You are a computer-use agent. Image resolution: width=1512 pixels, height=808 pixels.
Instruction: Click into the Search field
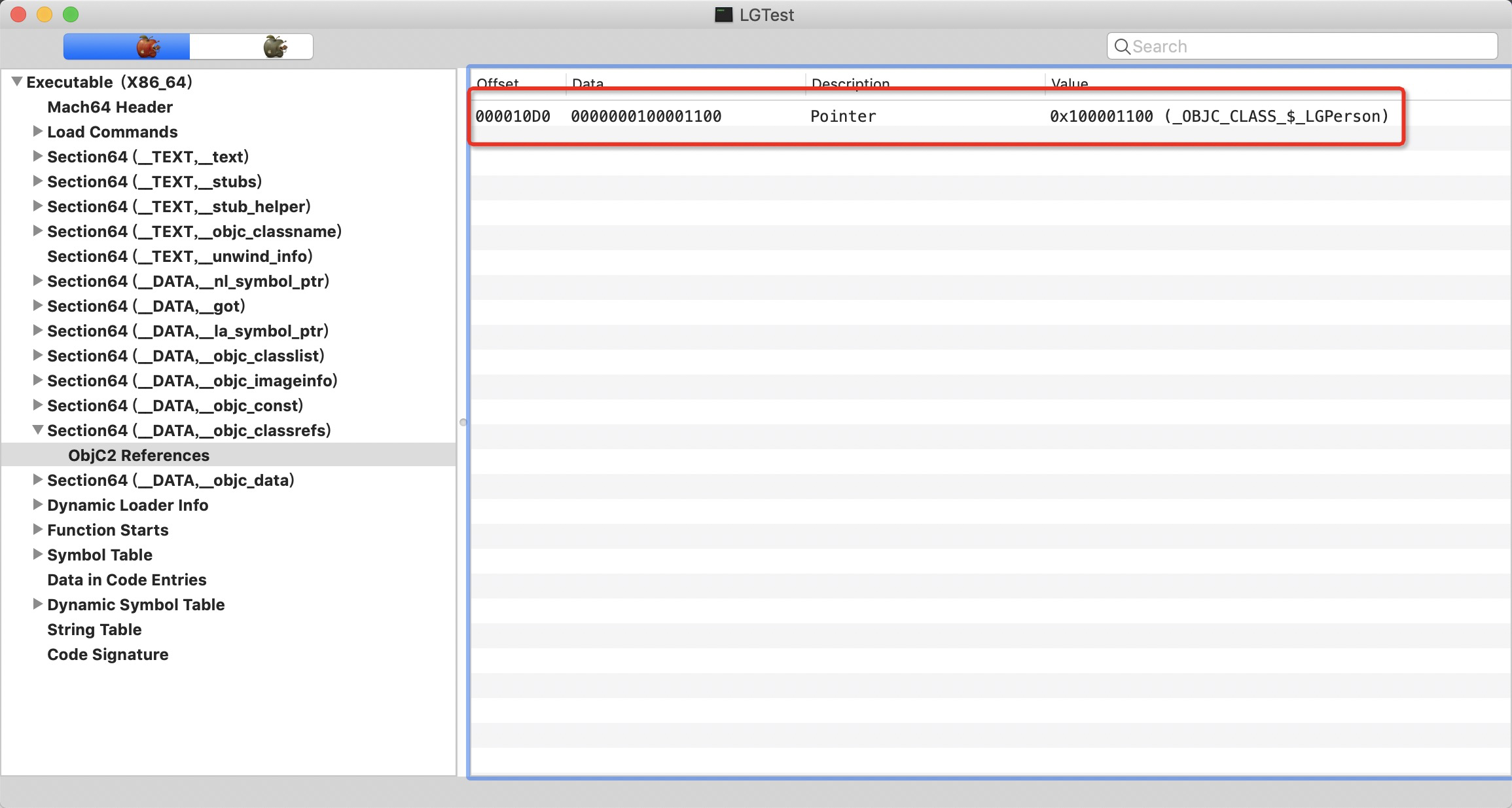click(1309, 46)
